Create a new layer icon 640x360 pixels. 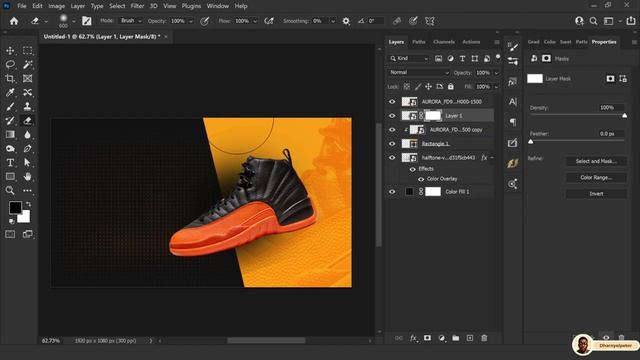470,338
